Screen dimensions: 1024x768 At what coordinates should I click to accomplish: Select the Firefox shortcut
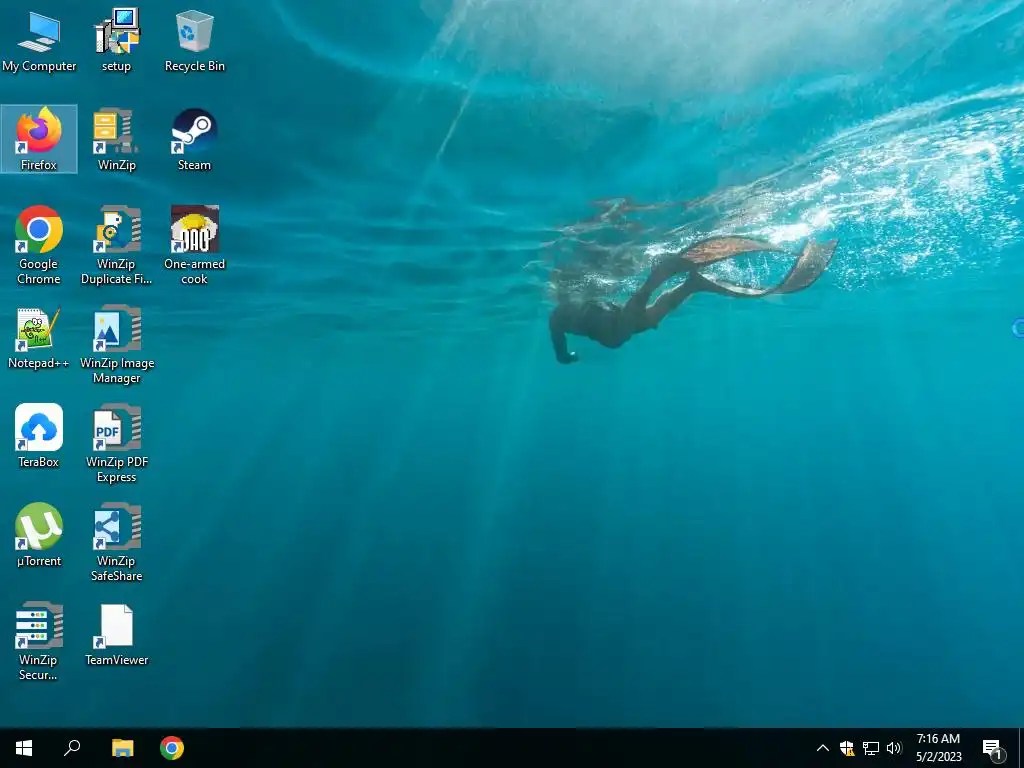click(x=39, y=138)
